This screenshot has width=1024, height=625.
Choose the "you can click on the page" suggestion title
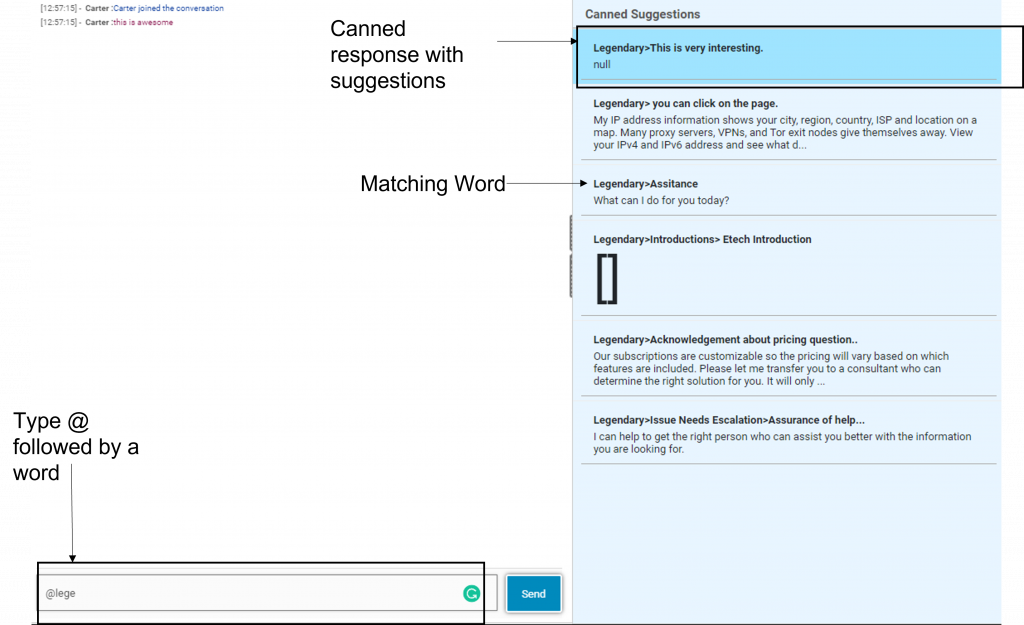pos(685,104)
